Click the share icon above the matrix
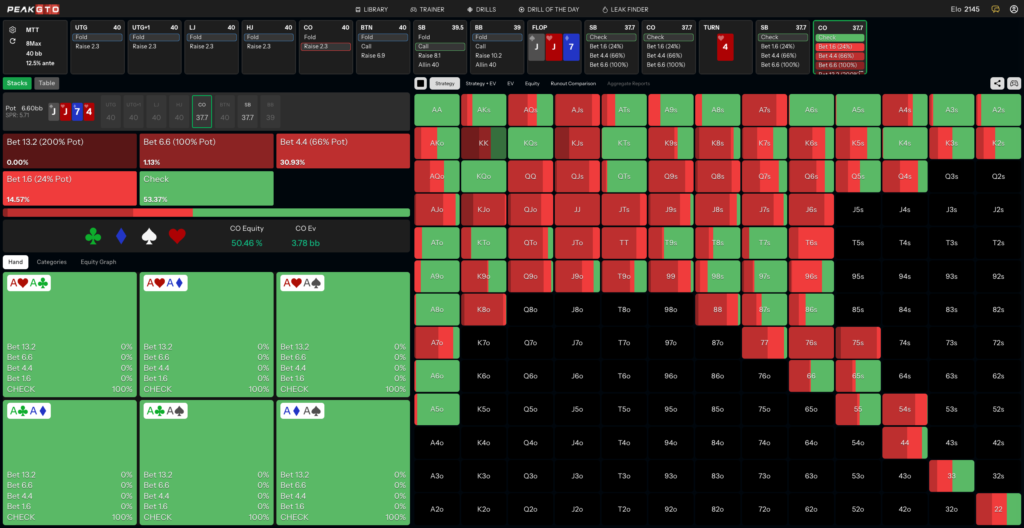The width and height of the screenshot is (1024, 528). (997, 83)
